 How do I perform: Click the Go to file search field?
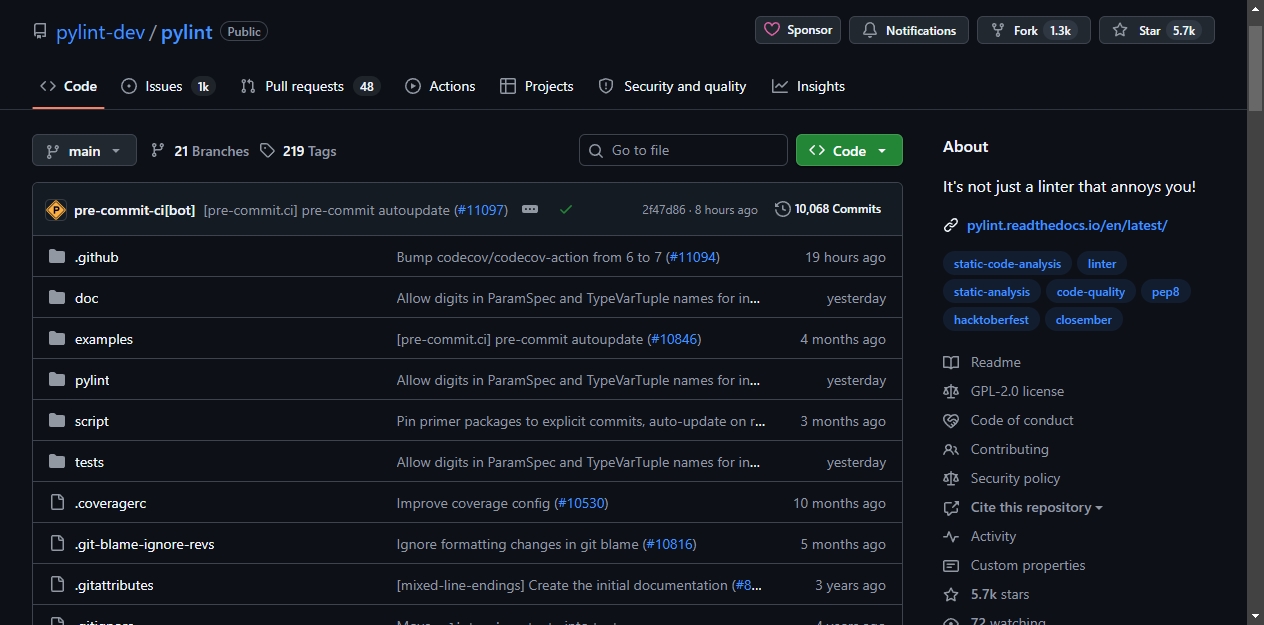click(683, 151)
